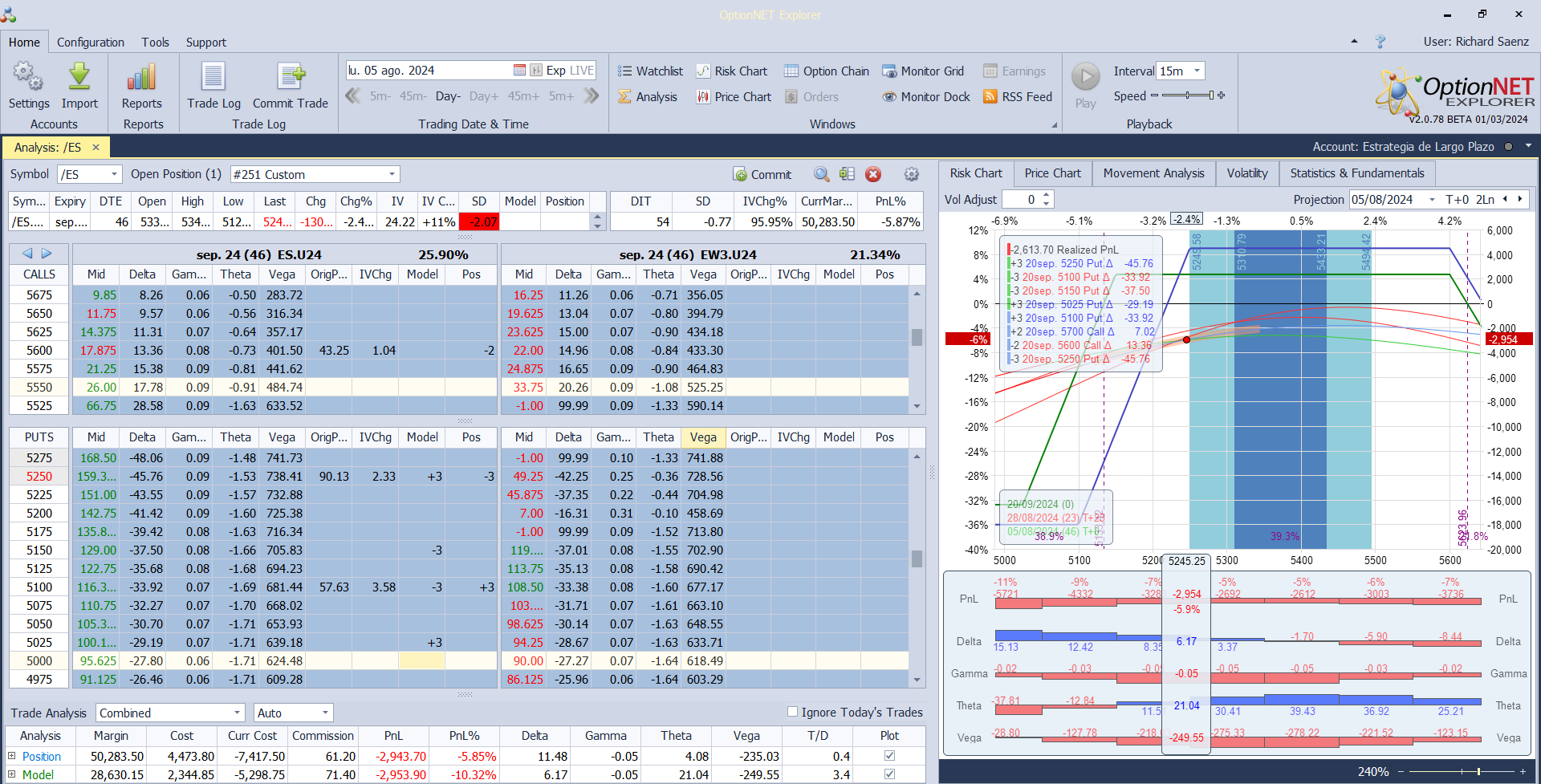
Task: Click the spreadsheet layout icon beside magnifier
Action: pos(847,174)
